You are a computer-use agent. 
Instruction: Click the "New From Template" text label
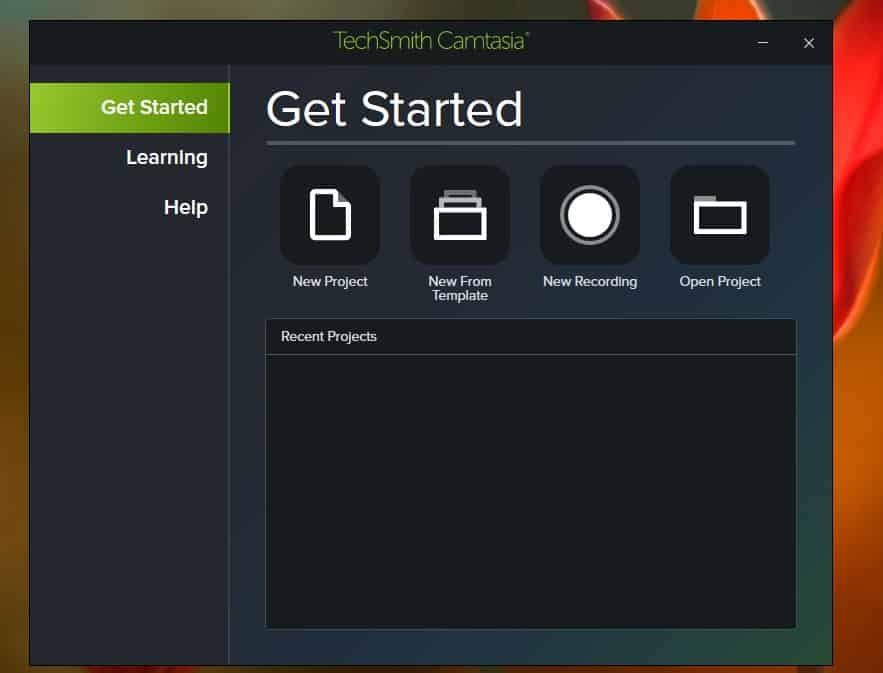(460, 288)
